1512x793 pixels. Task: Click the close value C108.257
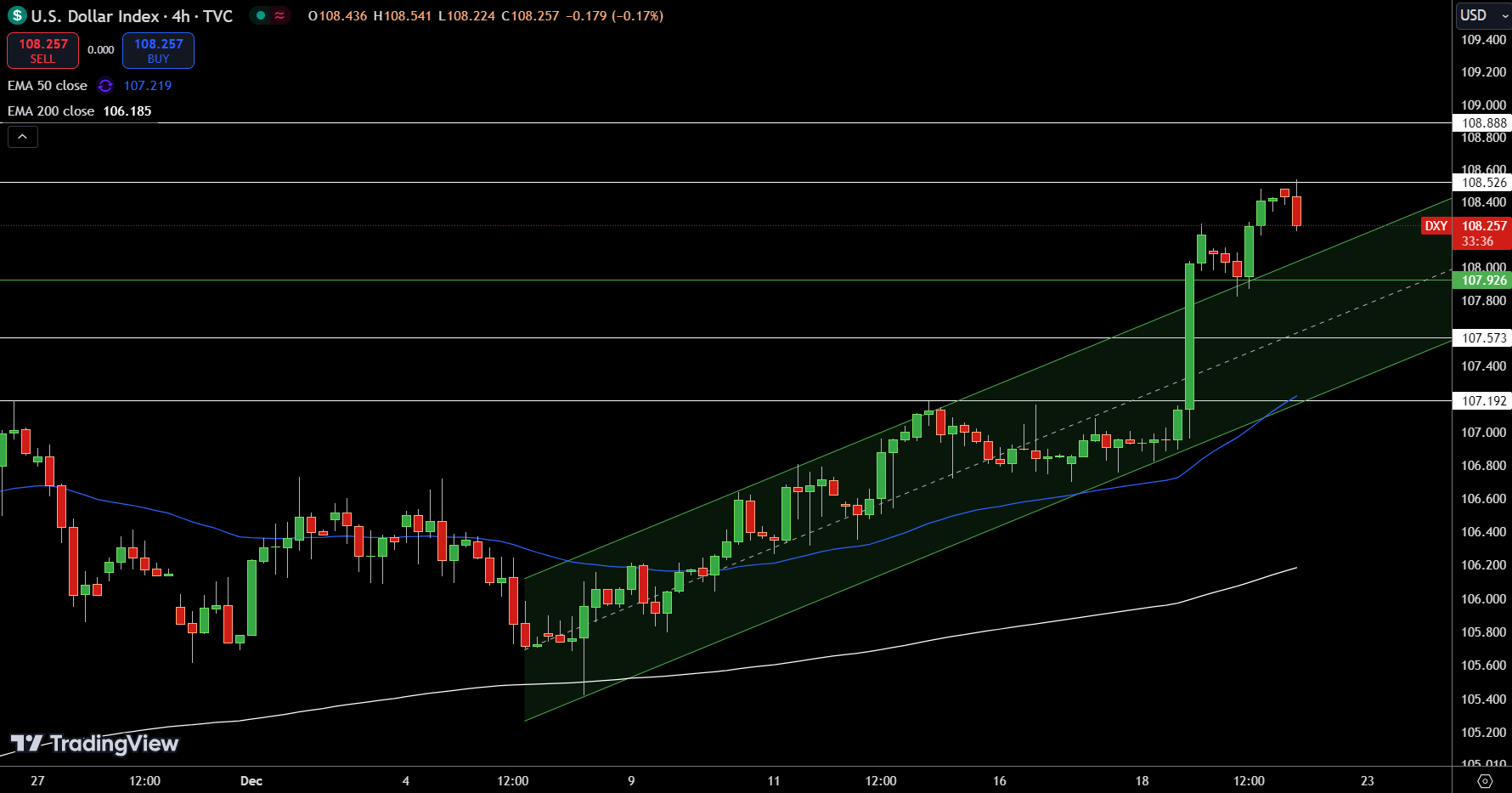[530, 16]
